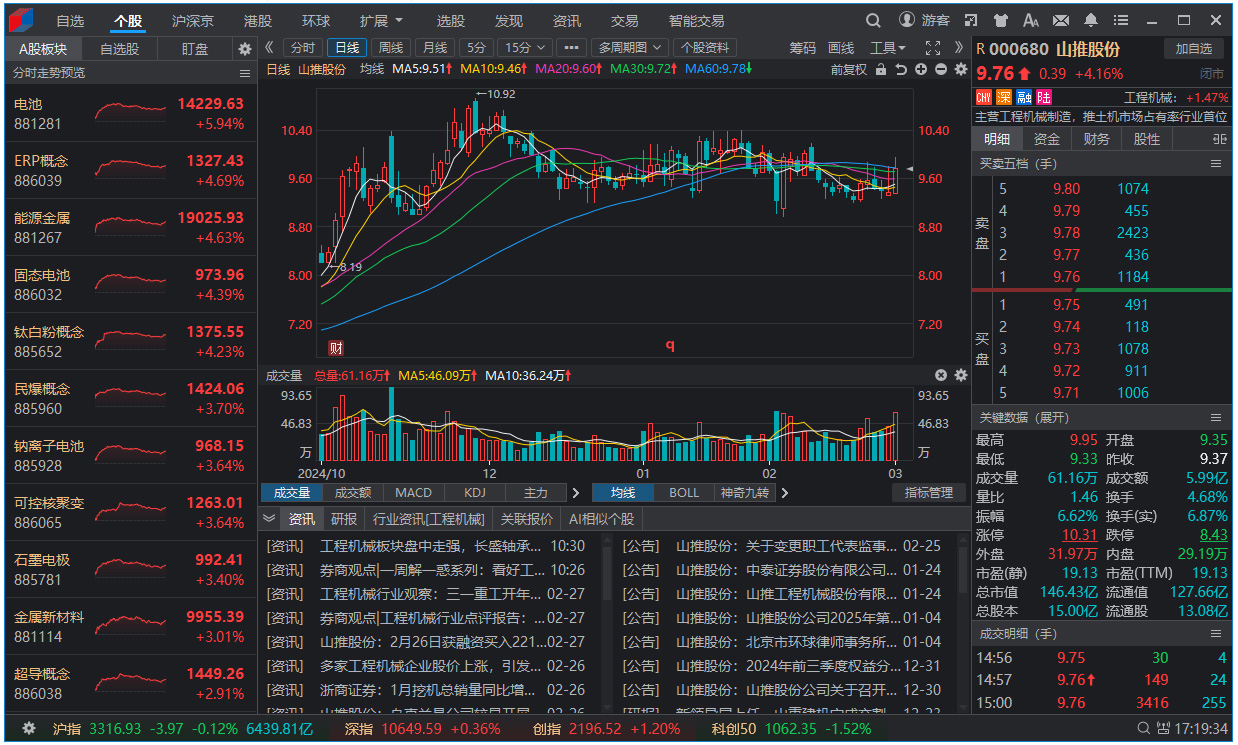The image size is (1238, 745).
Task: Toggle the chart lock icon beside 前复权
Action: (x=880, y=70)
